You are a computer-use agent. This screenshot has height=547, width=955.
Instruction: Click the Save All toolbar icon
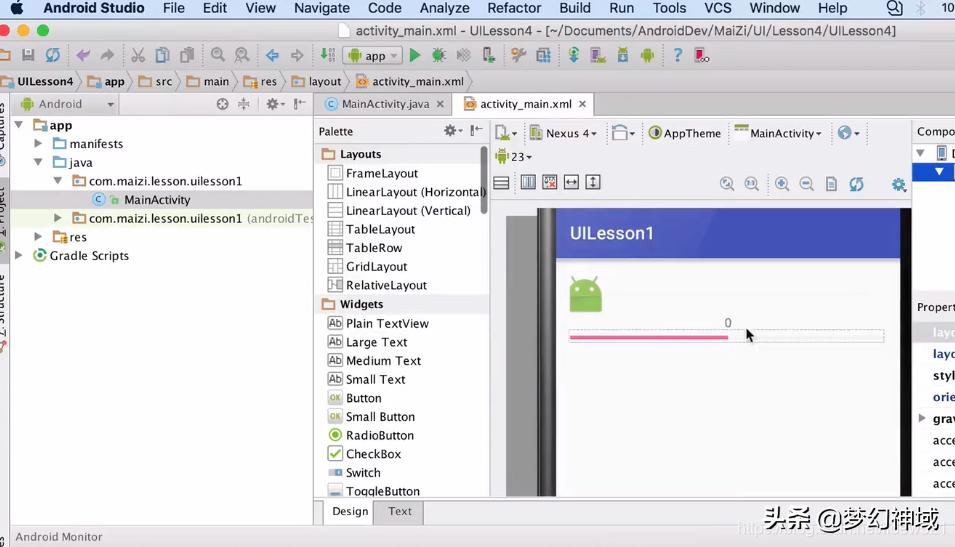click(28, 56)
